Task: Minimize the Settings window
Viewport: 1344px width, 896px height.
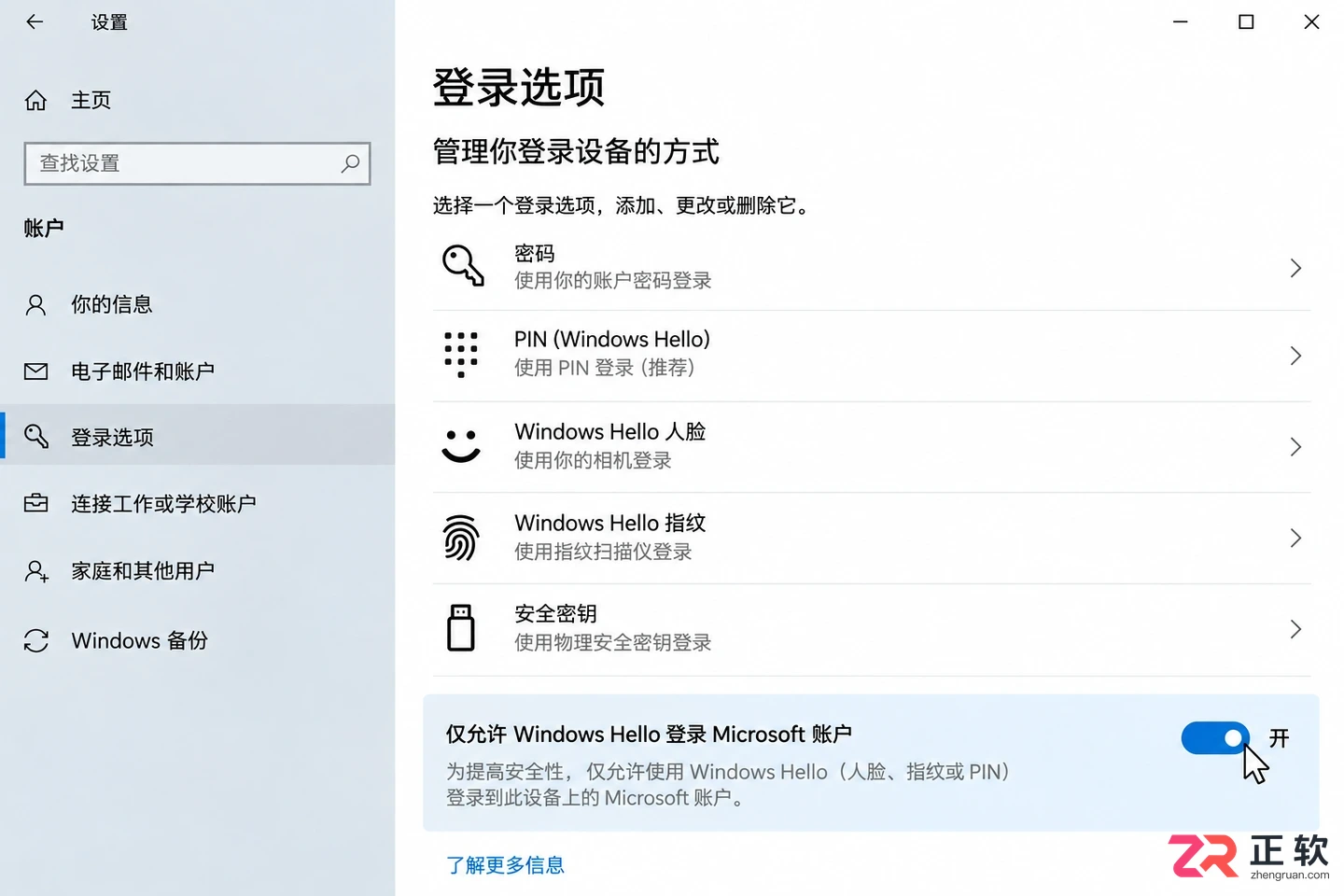Action: [1181, 21]
